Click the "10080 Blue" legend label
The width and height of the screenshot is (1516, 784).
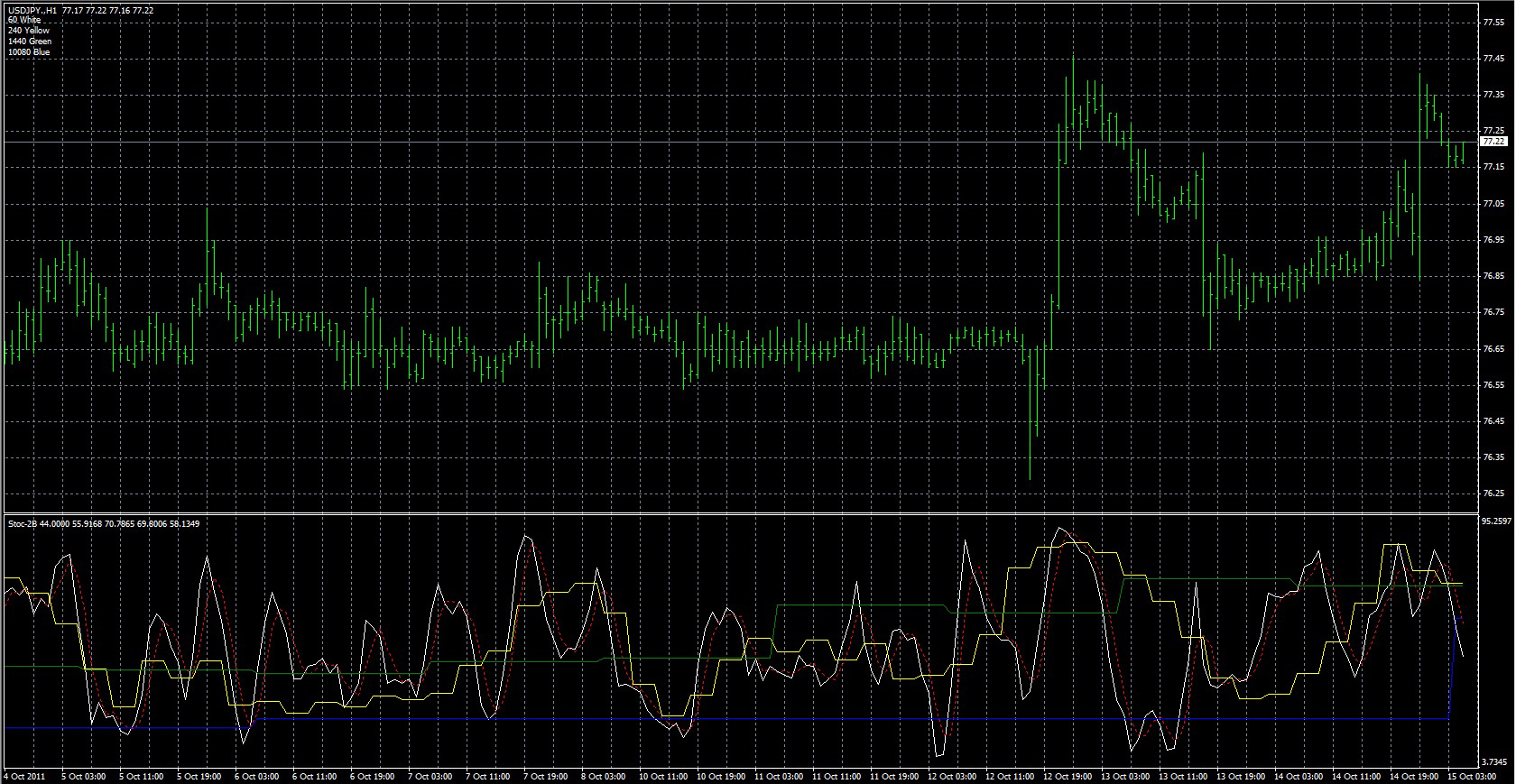pyautogui.click(x=29, y=52)
